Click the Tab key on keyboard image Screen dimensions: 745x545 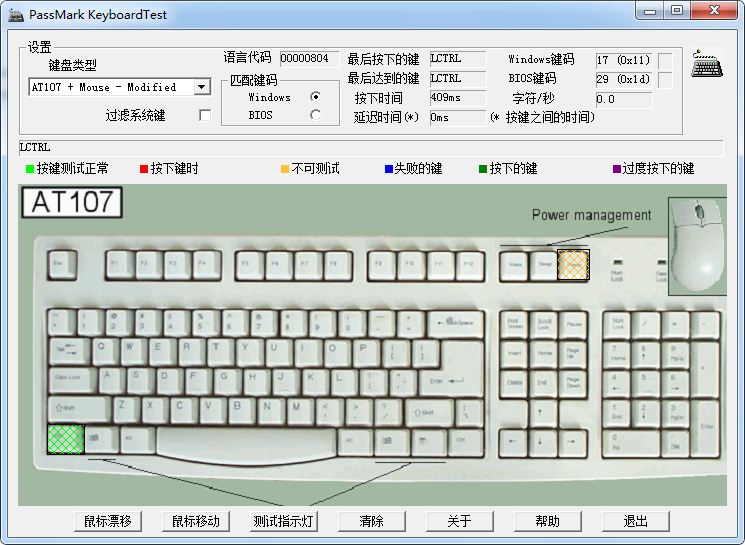pos(69,352)
